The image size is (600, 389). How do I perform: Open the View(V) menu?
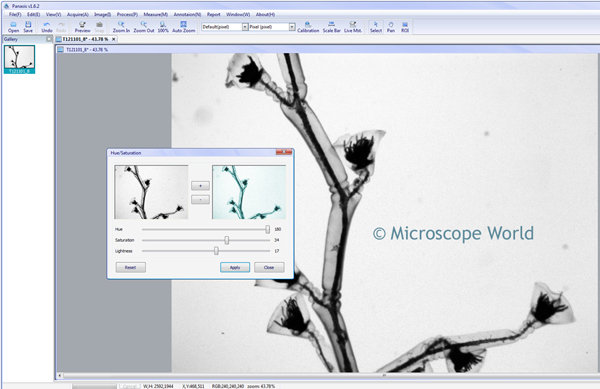(54, 15)
